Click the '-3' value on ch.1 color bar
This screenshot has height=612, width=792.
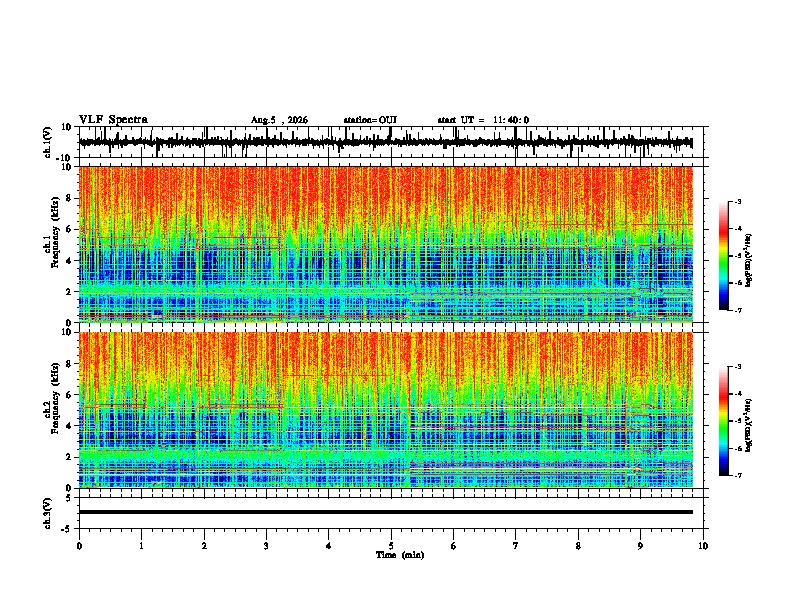pyautogui.click(x=738, y=201)
